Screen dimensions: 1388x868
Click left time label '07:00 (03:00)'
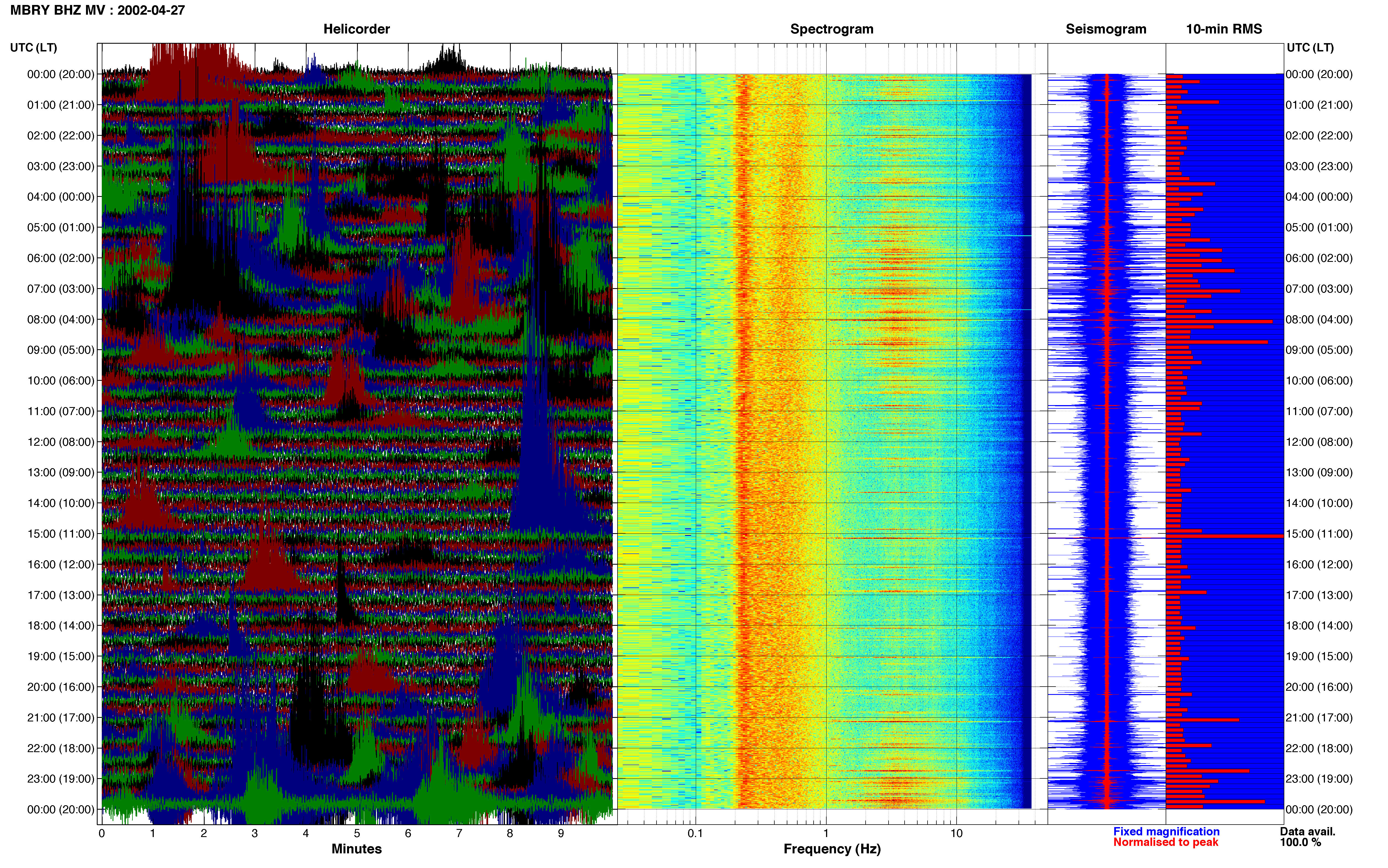coord(61,289)
